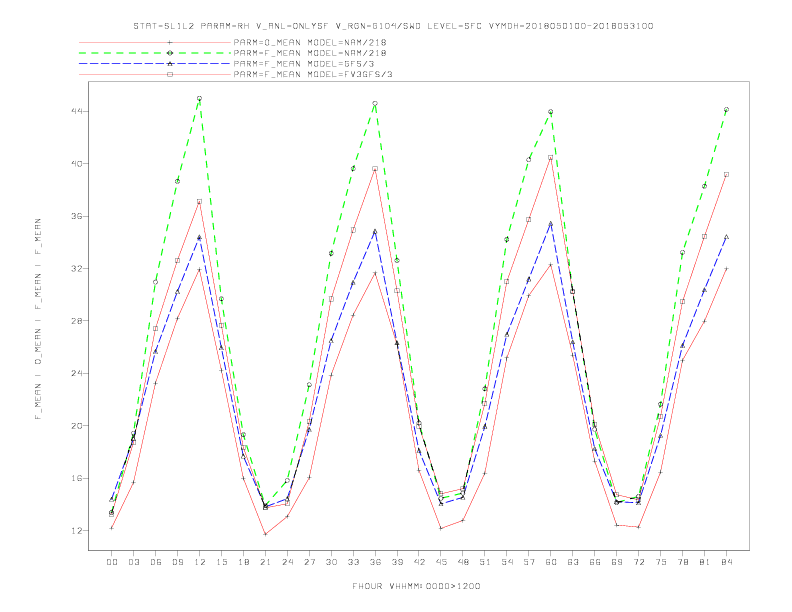Click the square marker in the FV3GFS legend line
The width and height of the screenshot is (792, 612).
(170, 74)
